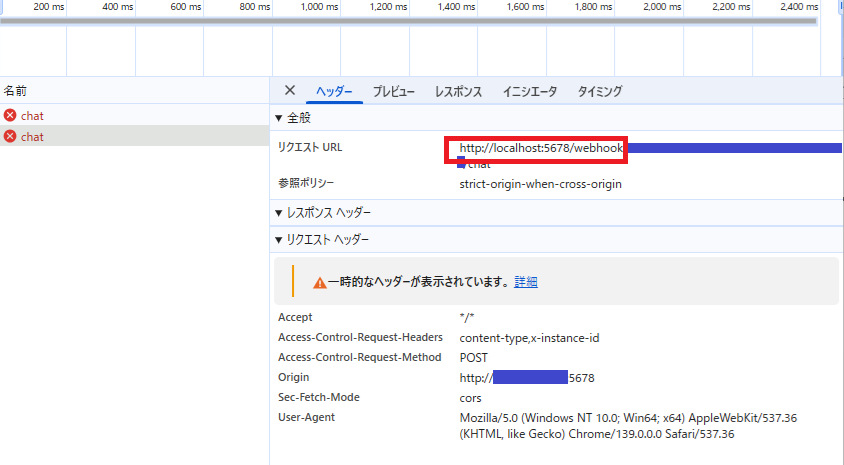The width and height of the screenshot is (844, 465).
Task: Click the strict-origin-when-cross-origin policy value
Action: tap(540, 184)
